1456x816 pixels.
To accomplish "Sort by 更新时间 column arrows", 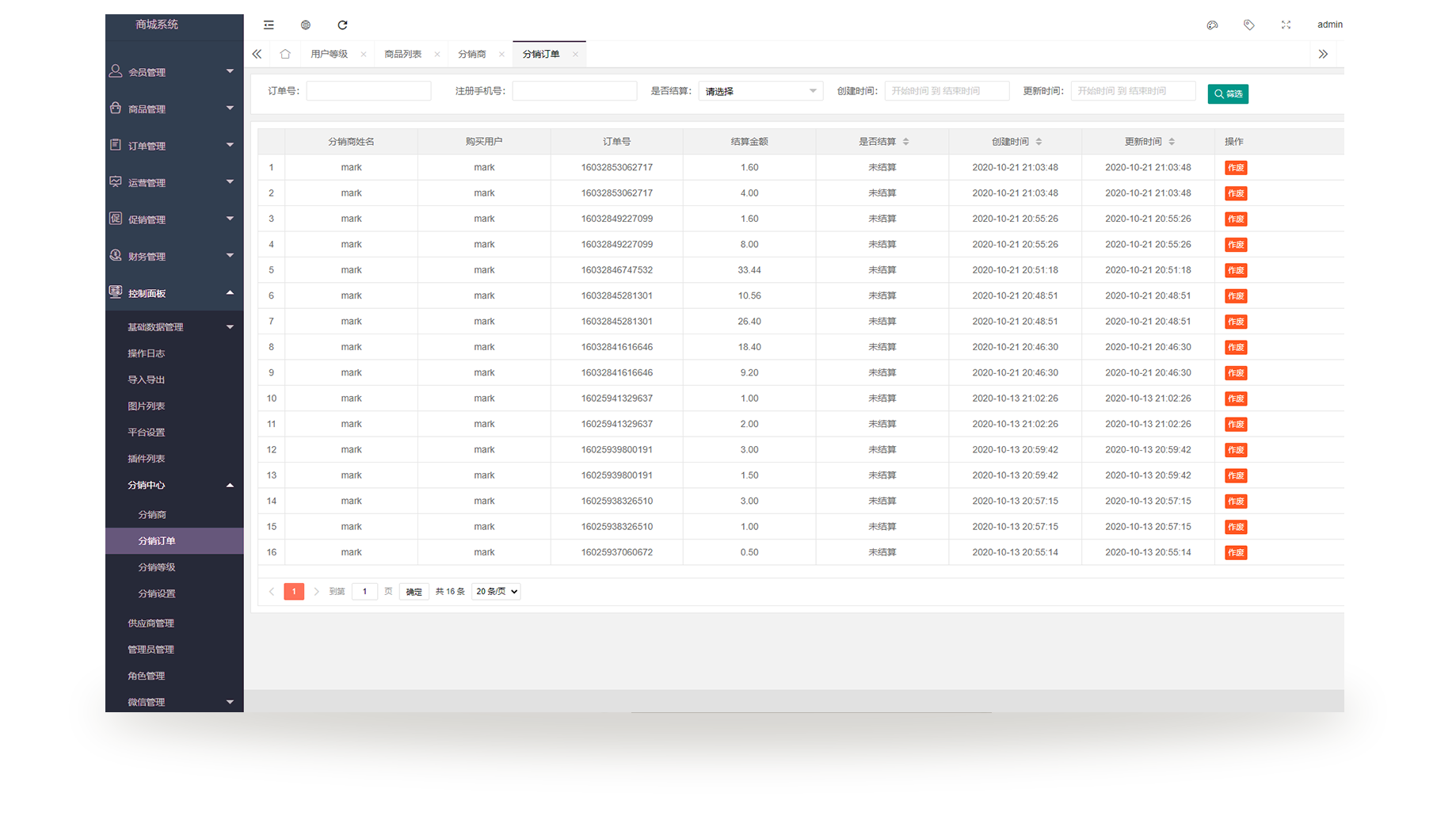I will tap(1172, 142).
